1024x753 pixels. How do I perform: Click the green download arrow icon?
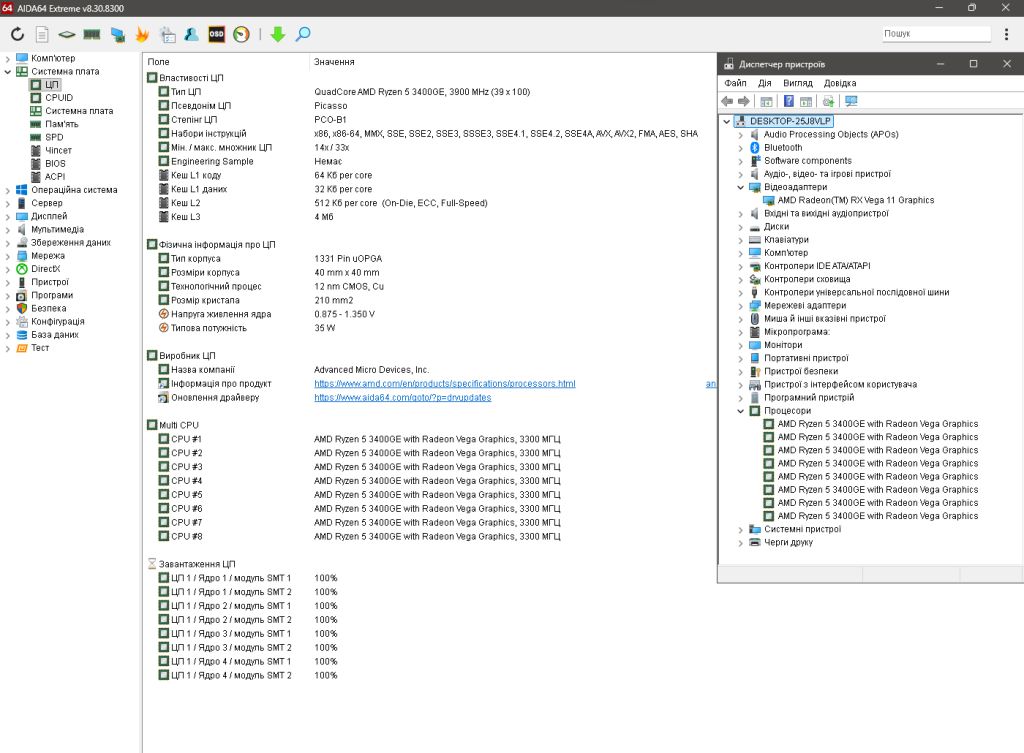pos(278,34)
